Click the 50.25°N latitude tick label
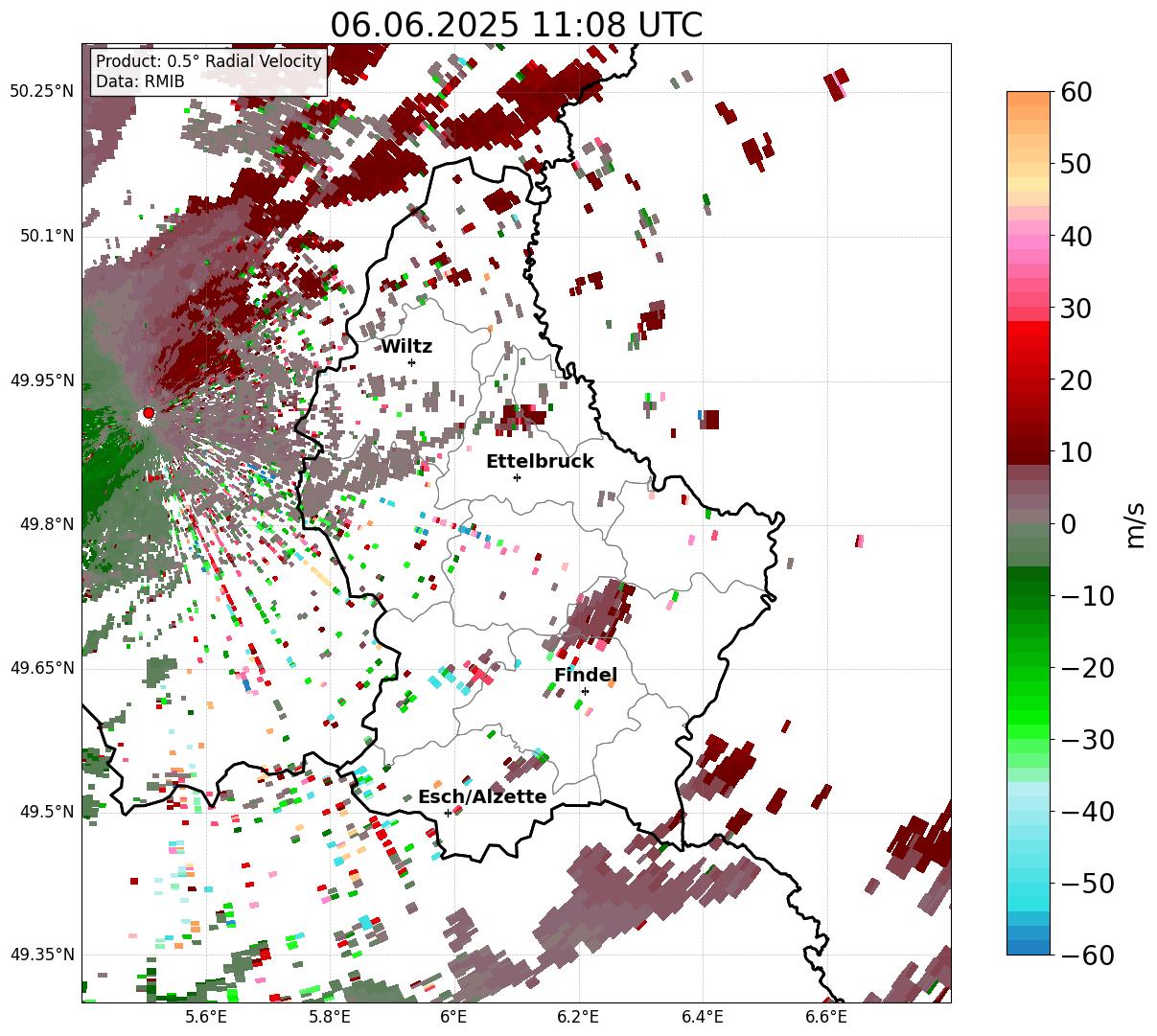Screen dimensions: 1157x1036 42,91
